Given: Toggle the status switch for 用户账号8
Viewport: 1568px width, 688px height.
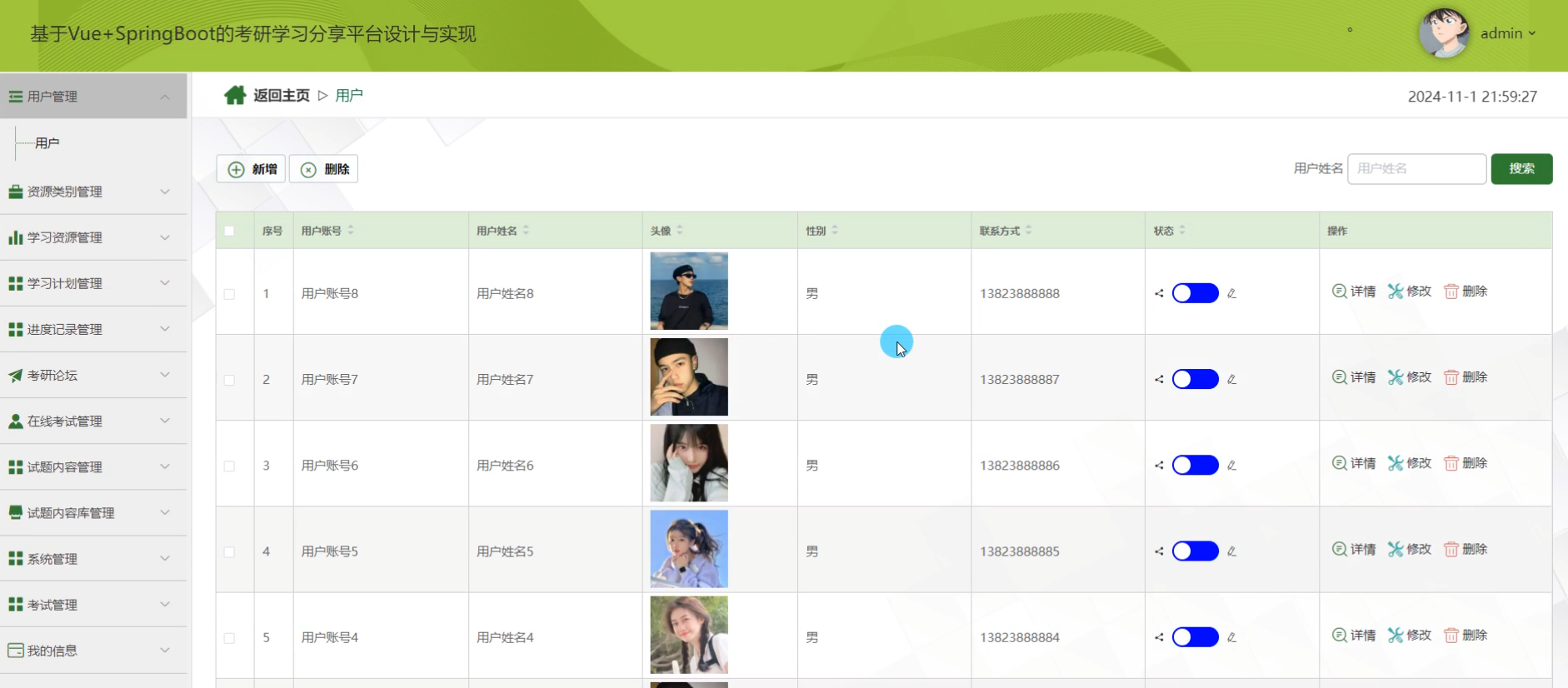Looking at the screenshot, I should [x=1195, y=293].
